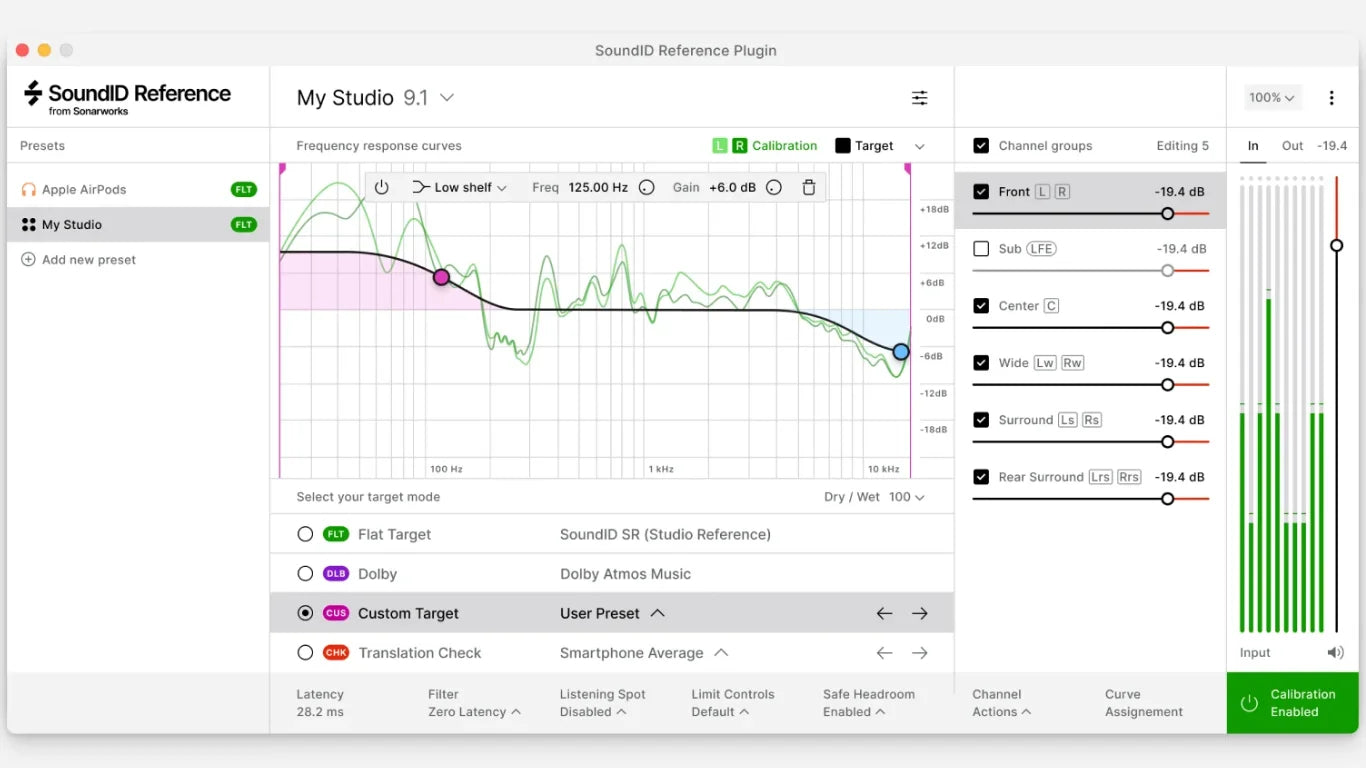Open the three-dot more options menu
Screen dimensions: 1366x768
(1331, 97)
